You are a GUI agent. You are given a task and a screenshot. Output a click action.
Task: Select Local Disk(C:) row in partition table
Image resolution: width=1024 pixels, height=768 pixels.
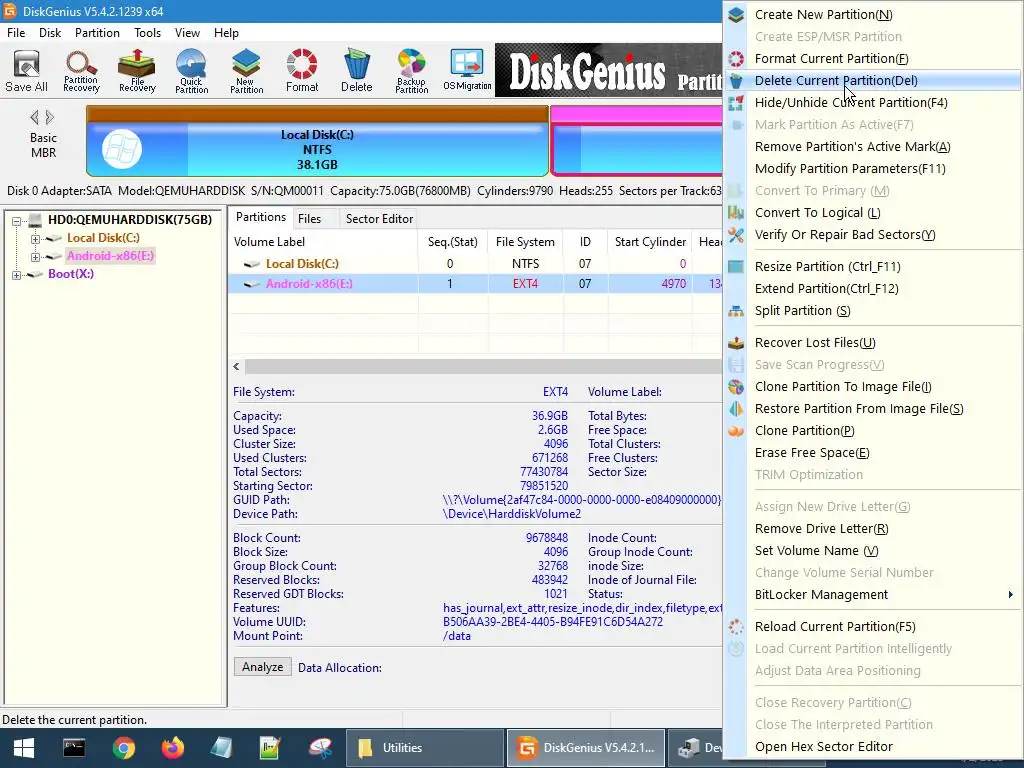475,264
